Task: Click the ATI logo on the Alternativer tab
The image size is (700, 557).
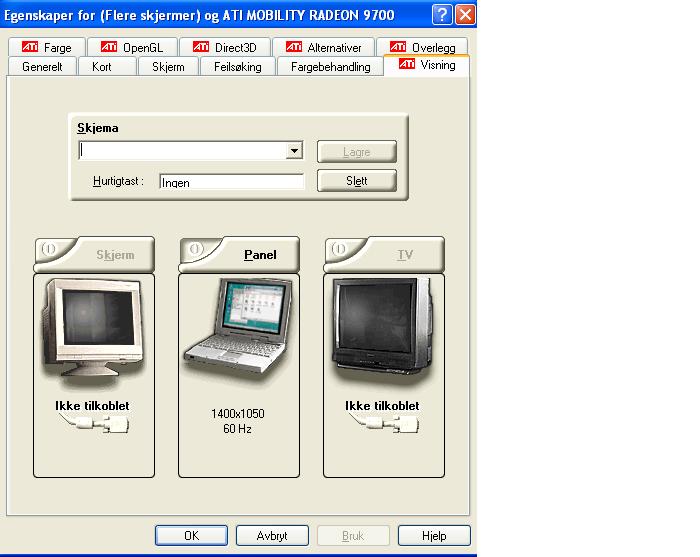Action: coord(294,46)
